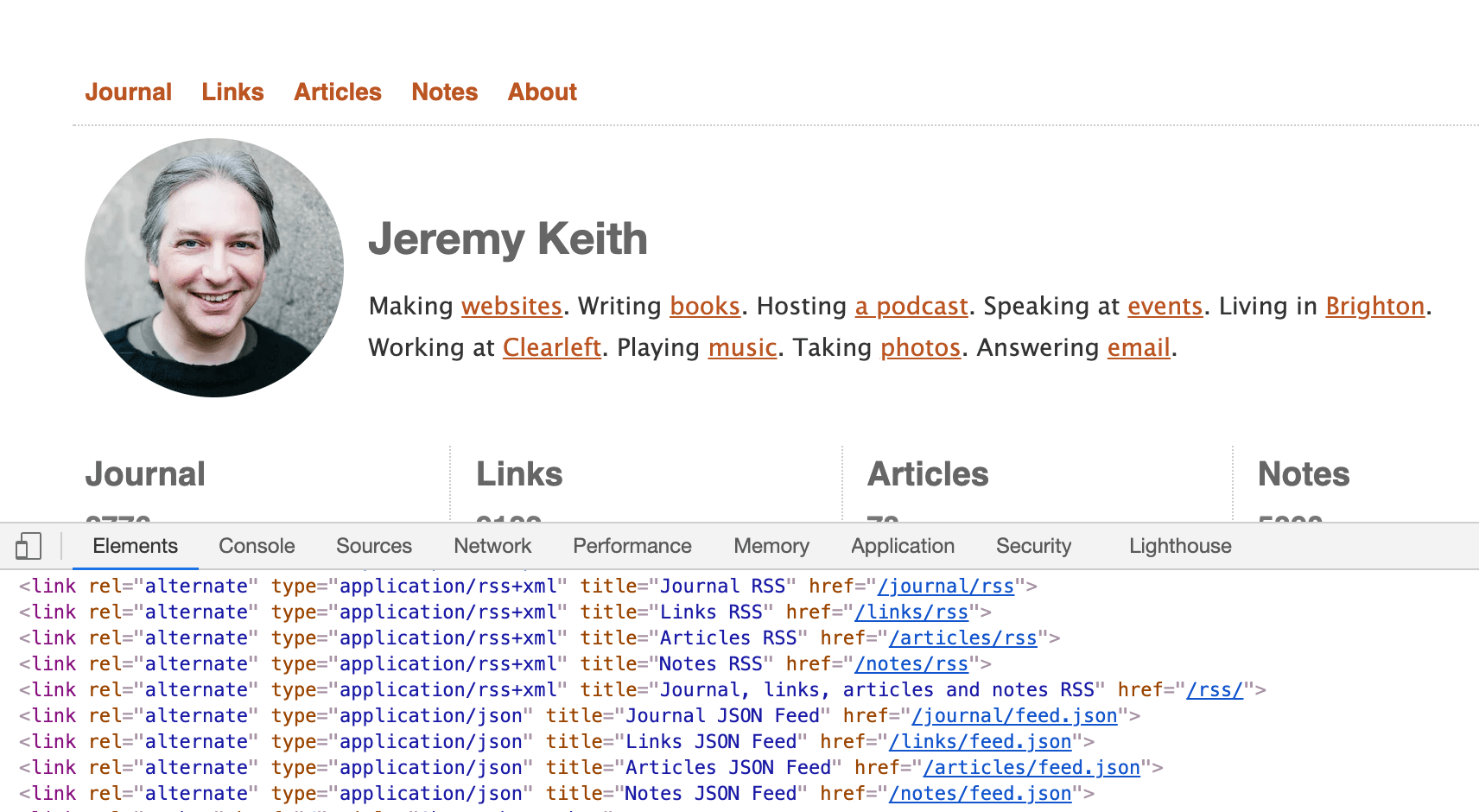Viewport: 1479px width, 812px height.
Task: Select the title "Links JSON Feed" value
Action: (711, 742)
